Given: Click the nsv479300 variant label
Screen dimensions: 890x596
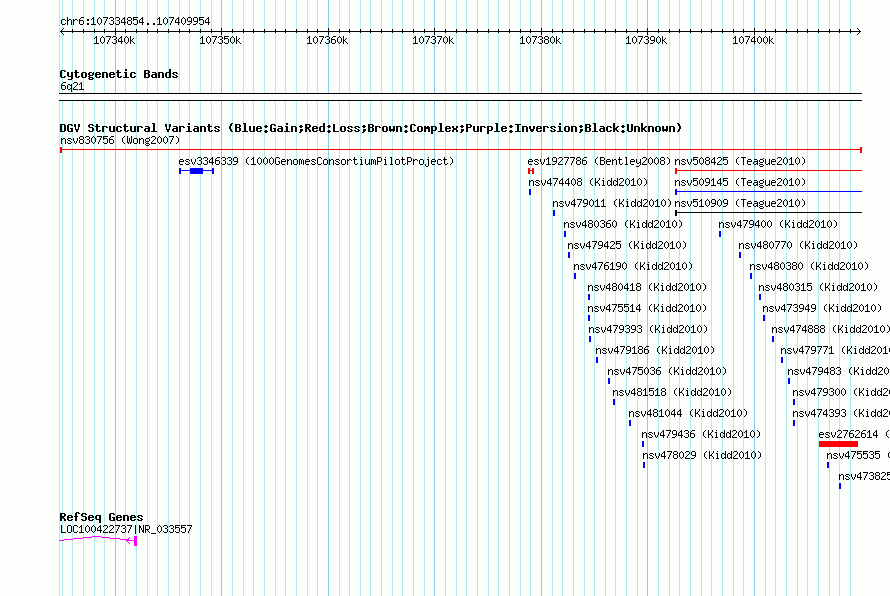Looking at the screenshot, I should coord(841,392).
